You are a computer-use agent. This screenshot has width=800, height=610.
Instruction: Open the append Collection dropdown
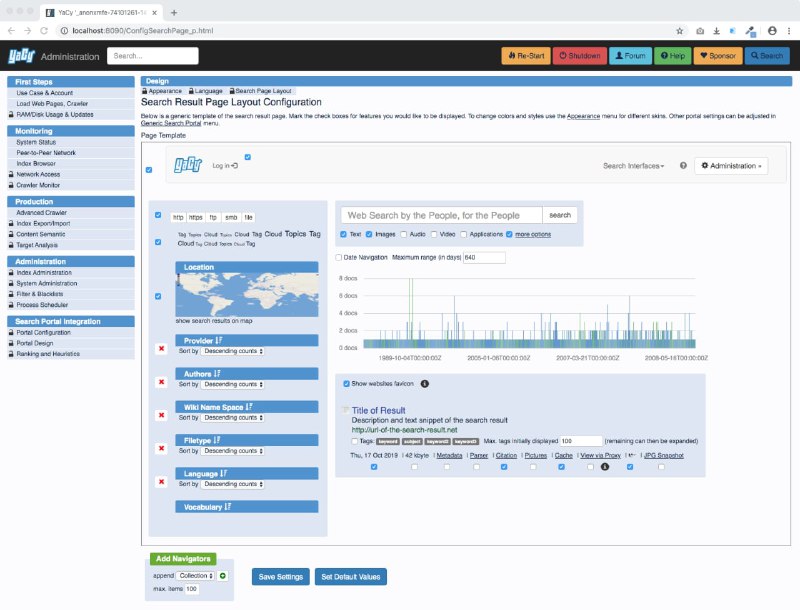[x=197, y=576]
